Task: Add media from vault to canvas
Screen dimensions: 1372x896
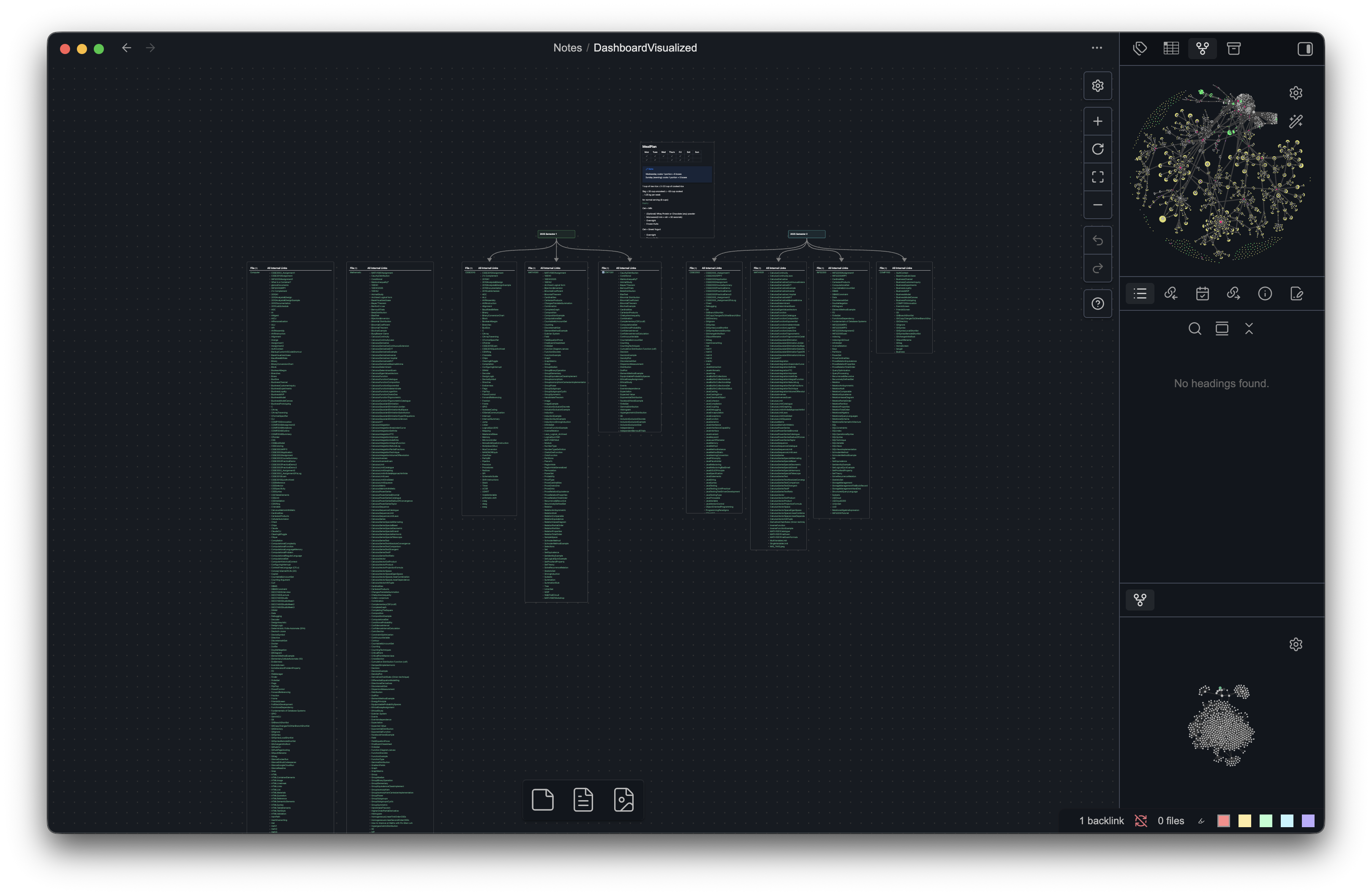Action: coord(624,800)
